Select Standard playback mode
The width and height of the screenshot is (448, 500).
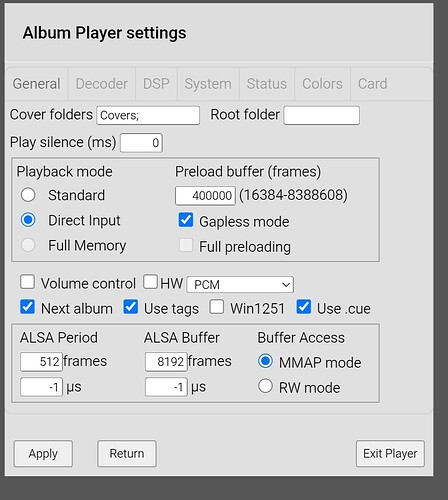pos(28,195)
